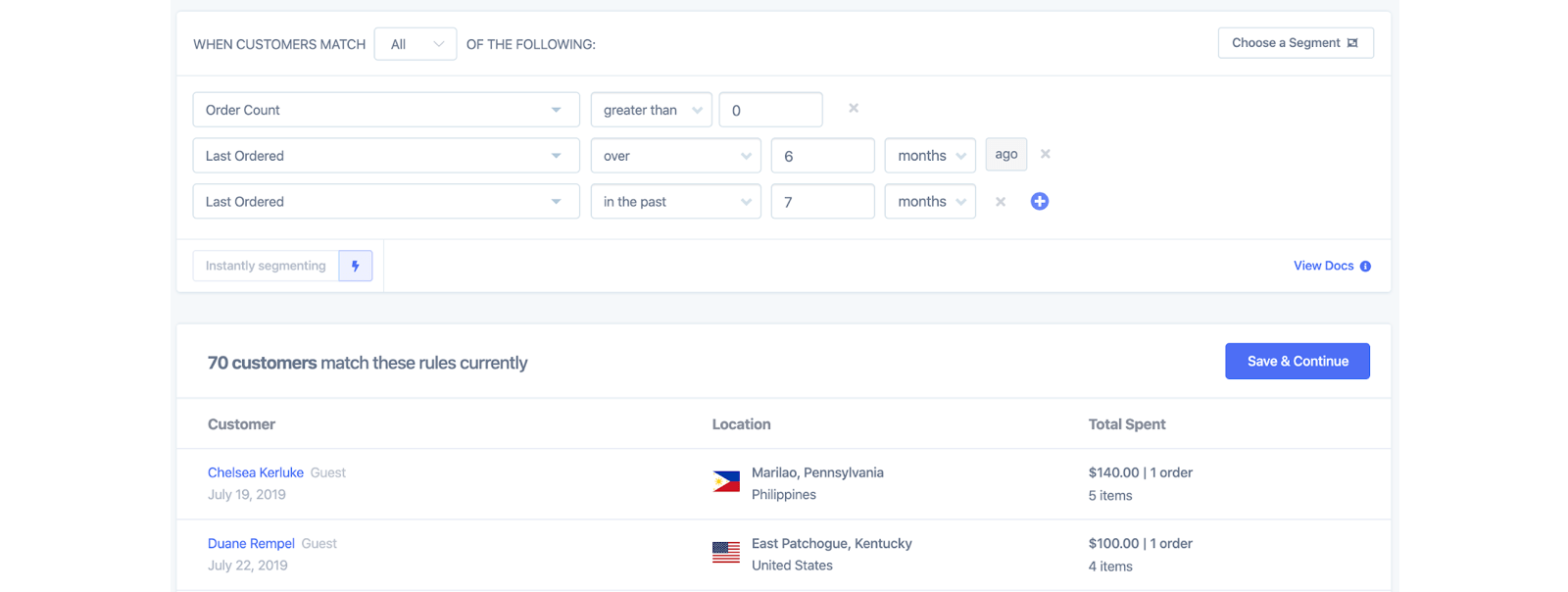
Task: Add a new rule with plus icon
Action: coord(1040,201)
